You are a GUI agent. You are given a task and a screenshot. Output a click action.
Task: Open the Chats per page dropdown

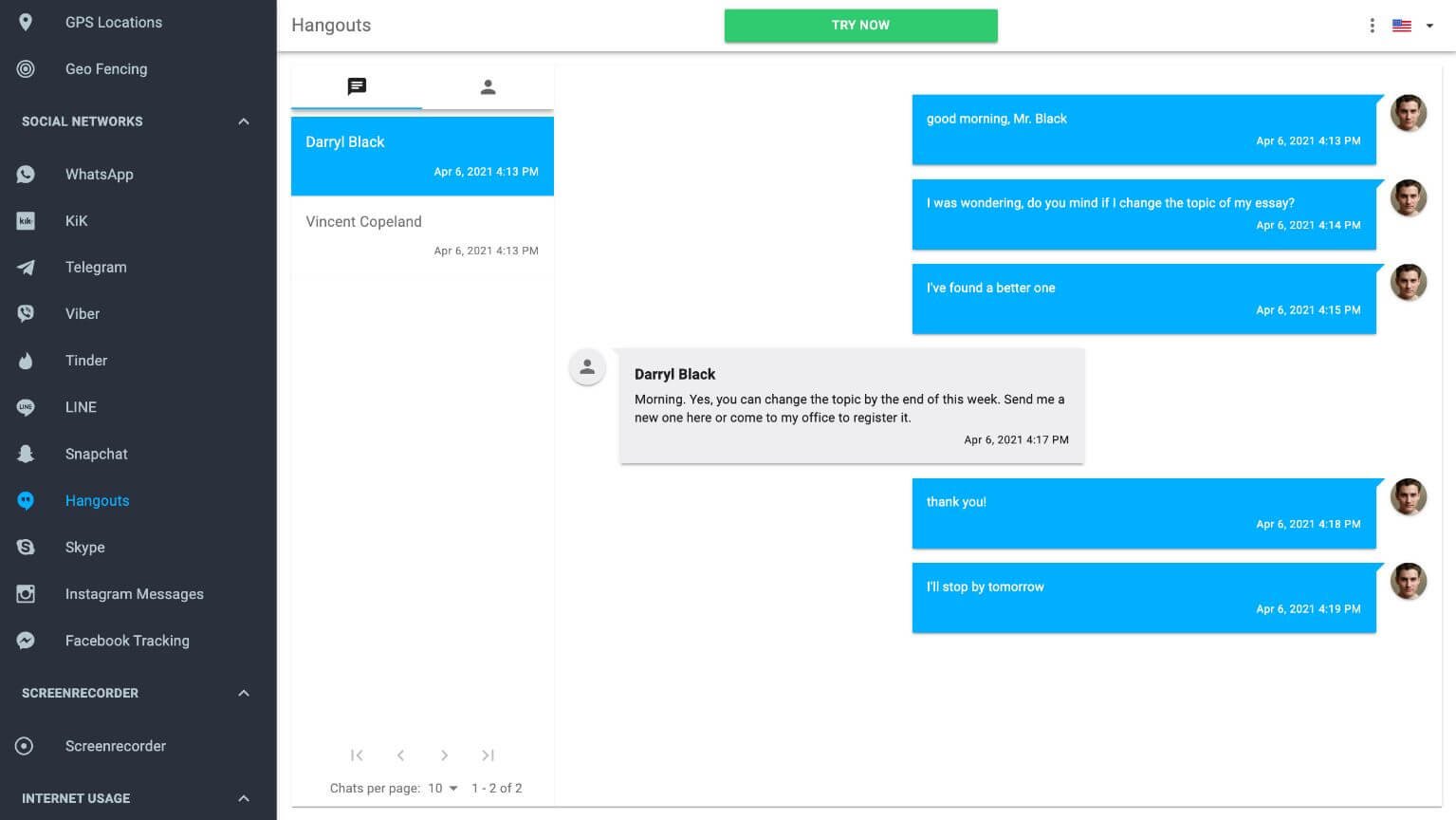pyautogui.click(x=443, y=789)
